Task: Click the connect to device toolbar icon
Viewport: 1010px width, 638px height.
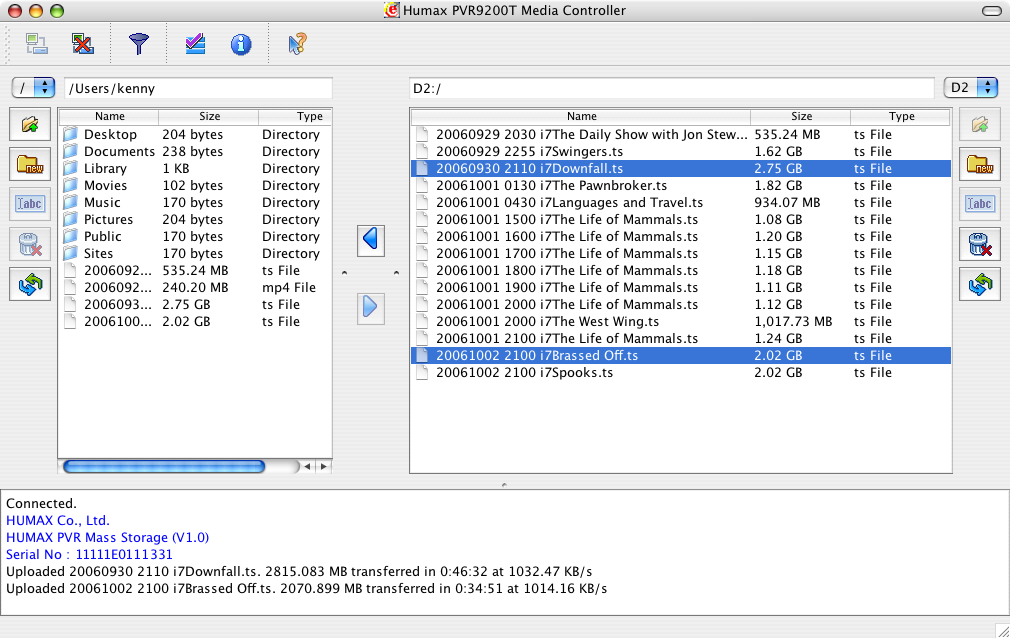Action: pyautogui.click(x=36, y=44)
